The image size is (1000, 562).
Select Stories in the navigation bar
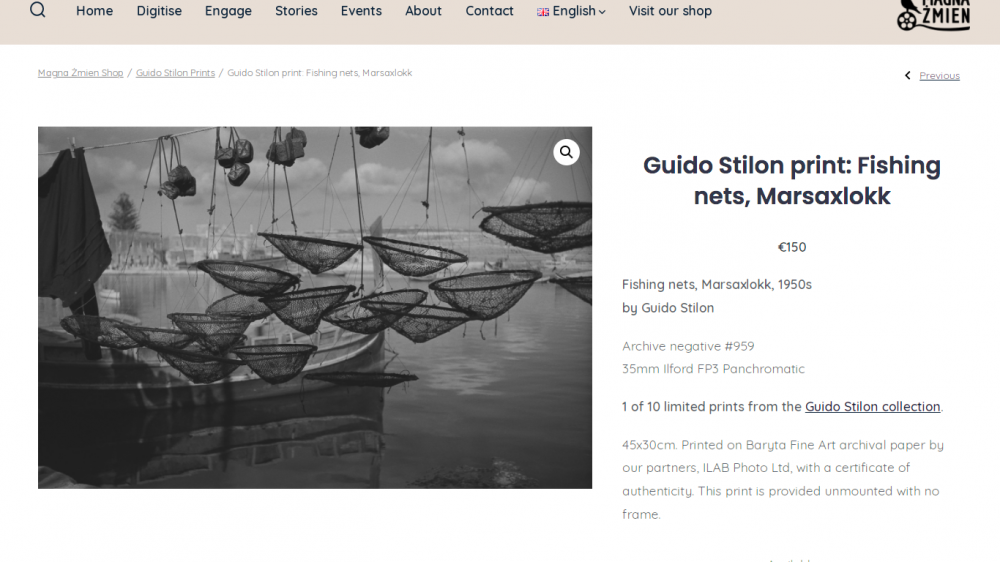tap(296, 11)
